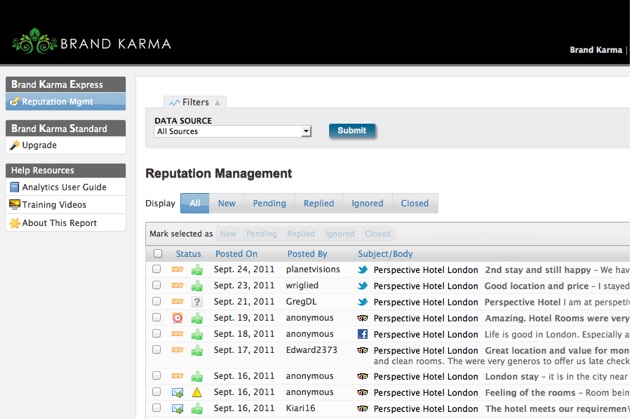Sort by Posted On column

coord(236,254)
